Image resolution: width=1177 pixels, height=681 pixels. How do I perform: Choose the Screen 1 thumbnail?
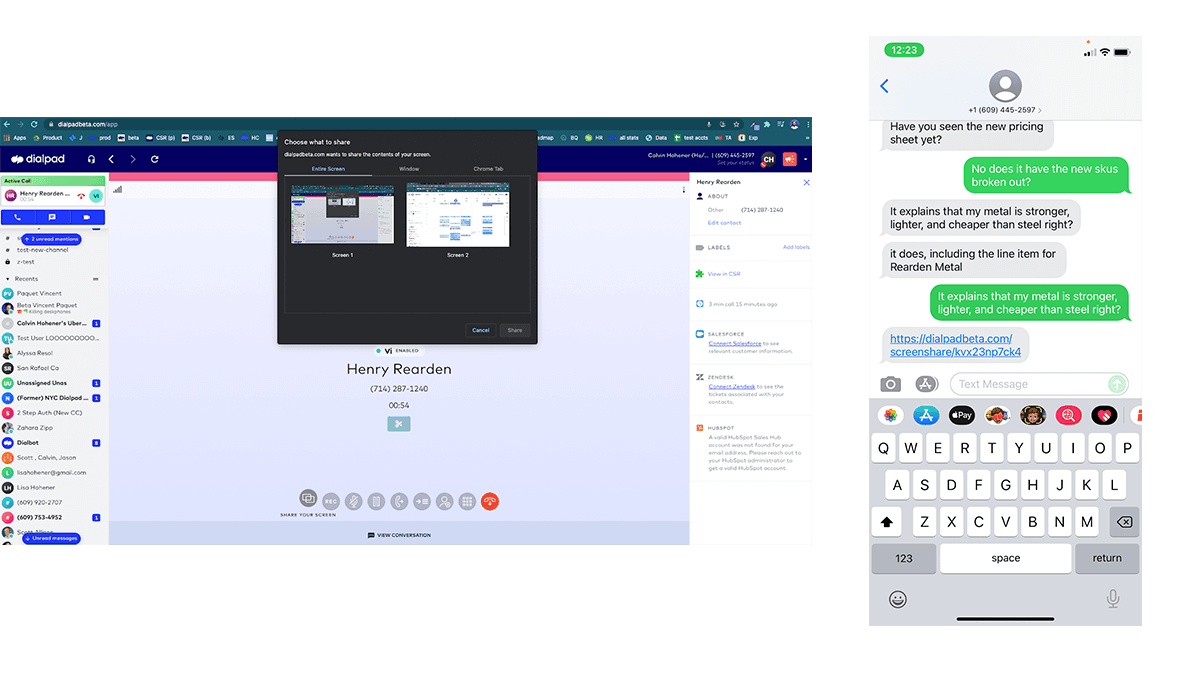pos(342,215)
